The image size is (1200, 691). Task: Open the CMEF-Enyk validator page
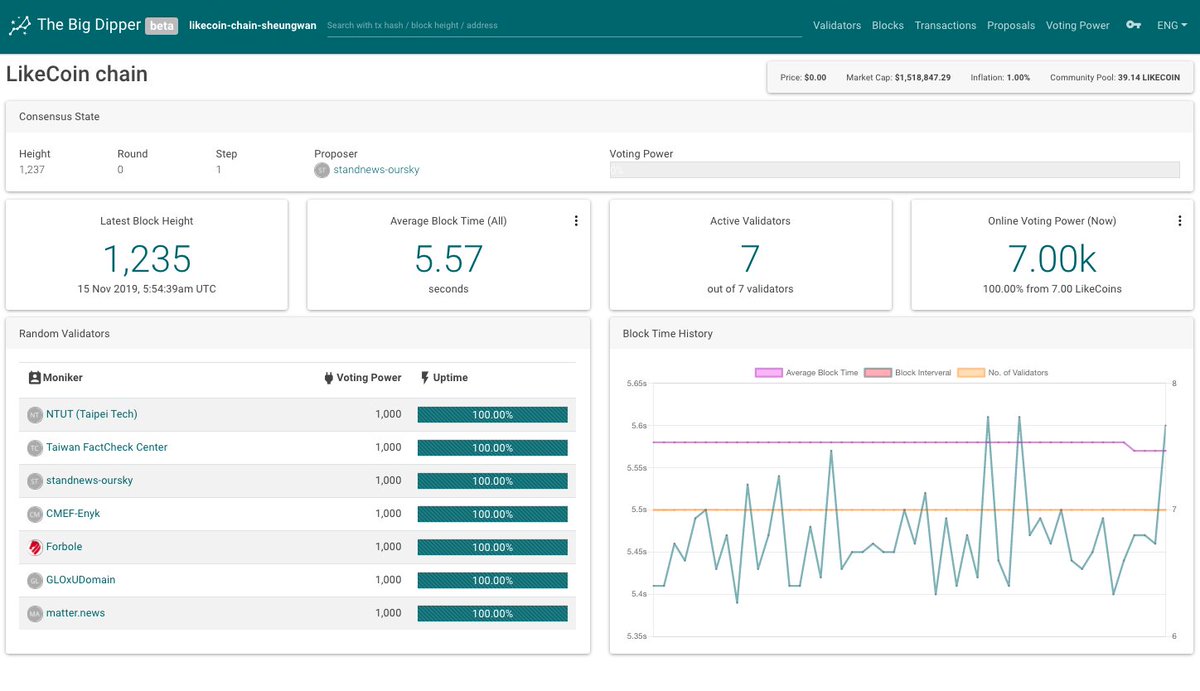coord(73,513)
